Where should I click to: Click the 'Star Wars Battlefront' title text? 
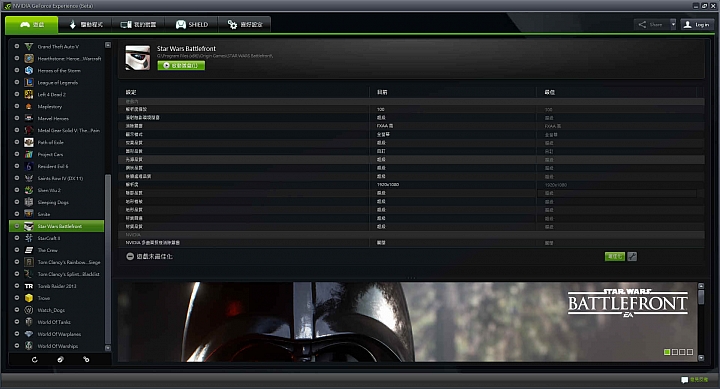click(186, 48)
